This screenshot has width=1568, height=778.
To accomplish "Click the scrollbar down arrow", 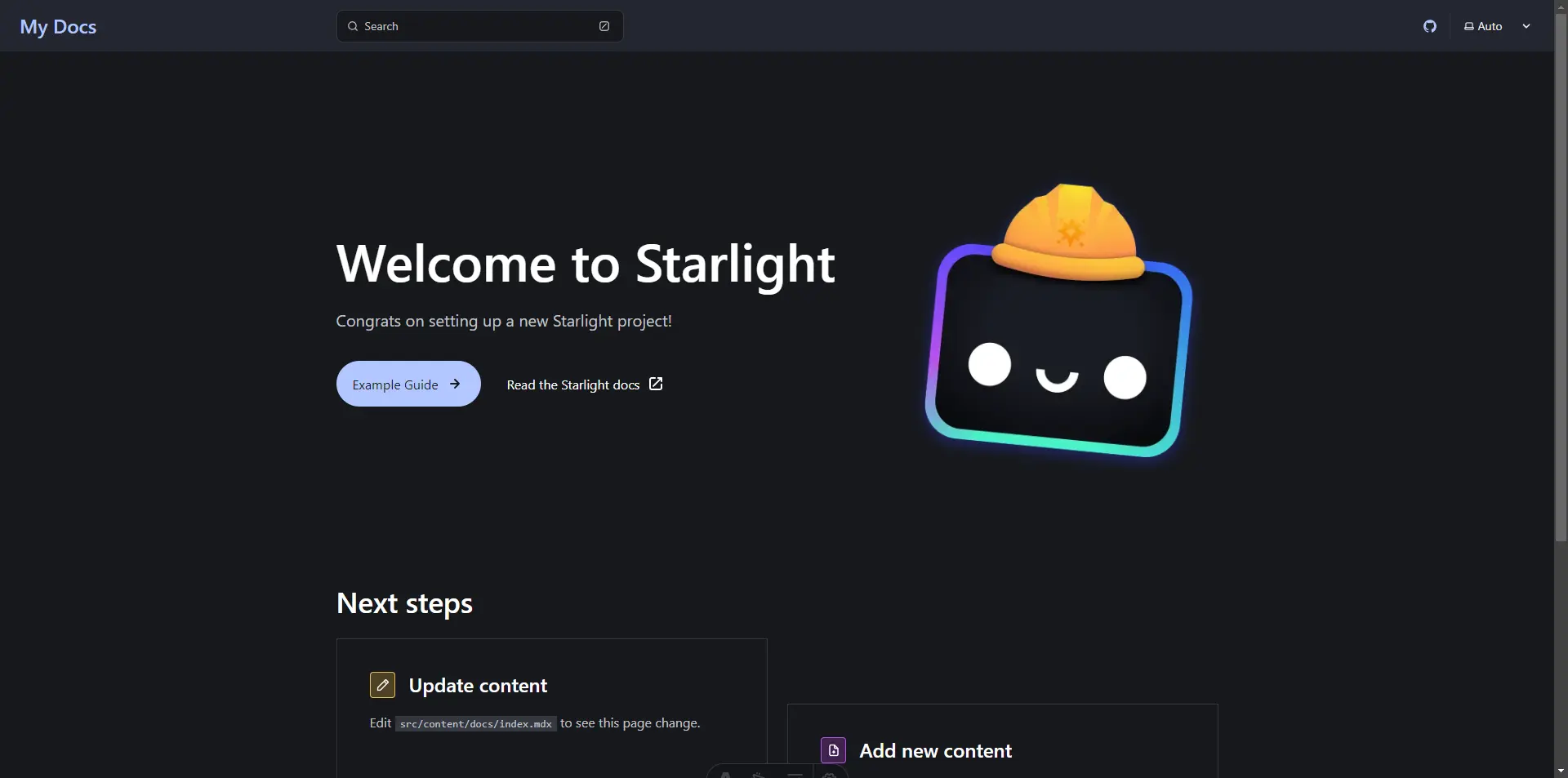I will pyautogui.click(x=1561, y=771).
